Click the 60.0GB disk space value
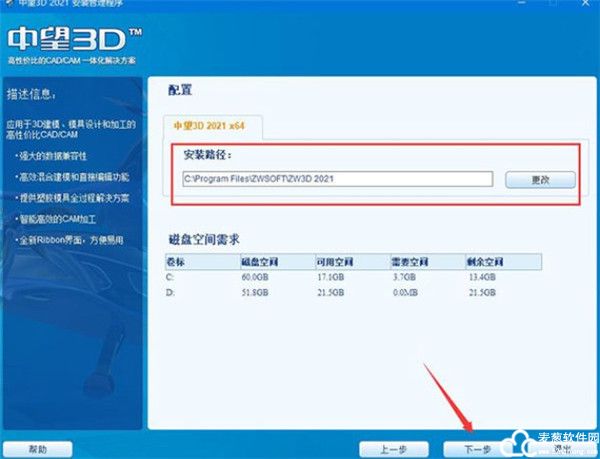The image size is (600, 459). [x=255, y=277]
